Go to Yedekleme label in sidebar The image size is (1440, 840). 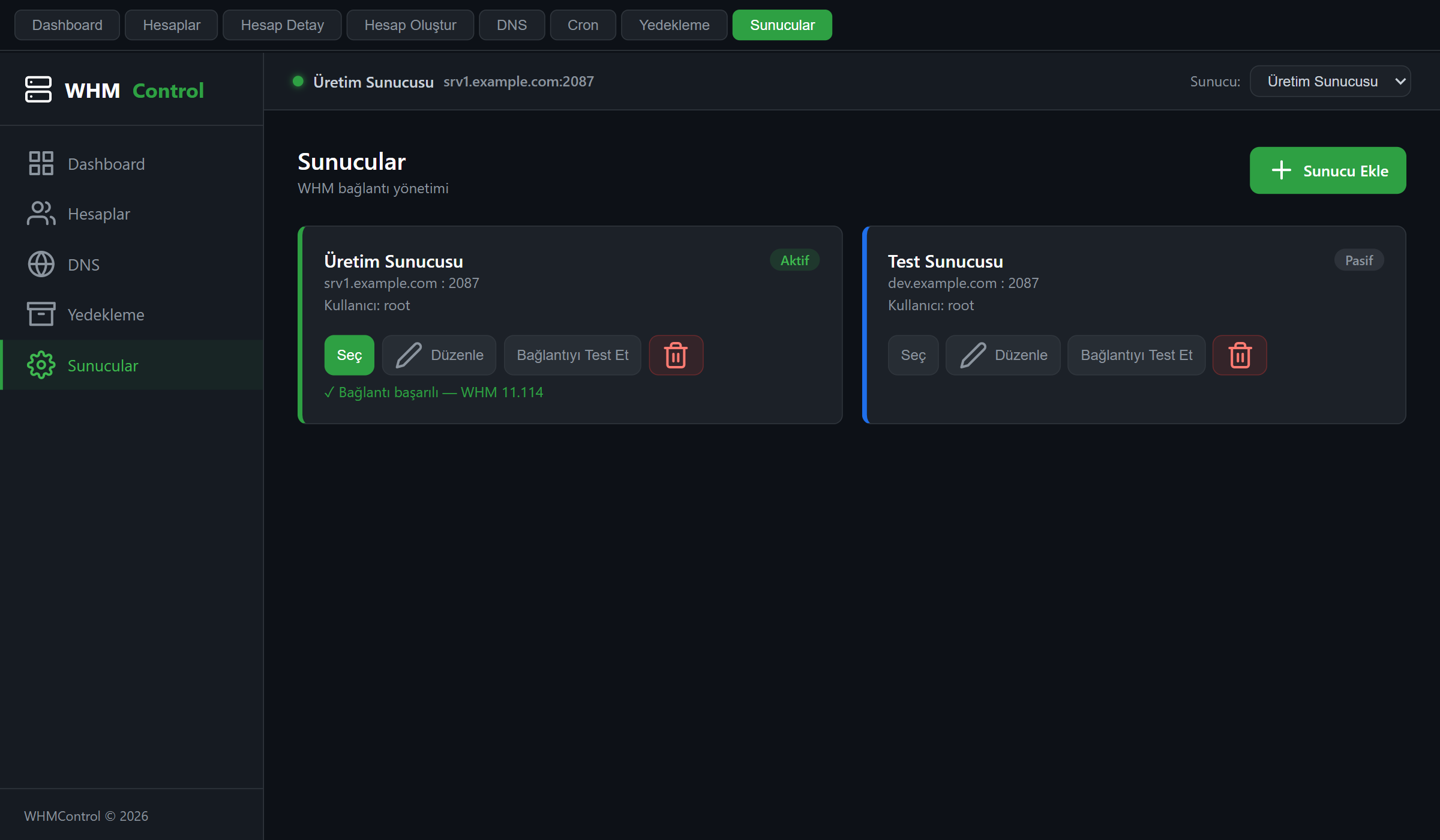[x=106, y=315]
